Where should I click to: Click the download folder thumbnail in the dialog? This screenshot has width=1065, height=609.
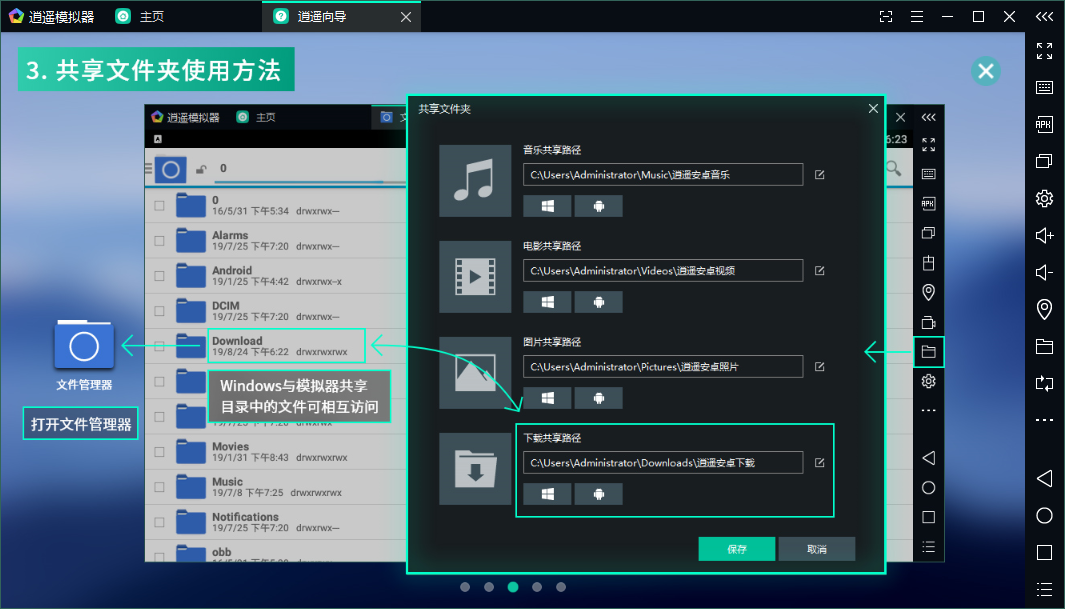click(x=475, y=468)
